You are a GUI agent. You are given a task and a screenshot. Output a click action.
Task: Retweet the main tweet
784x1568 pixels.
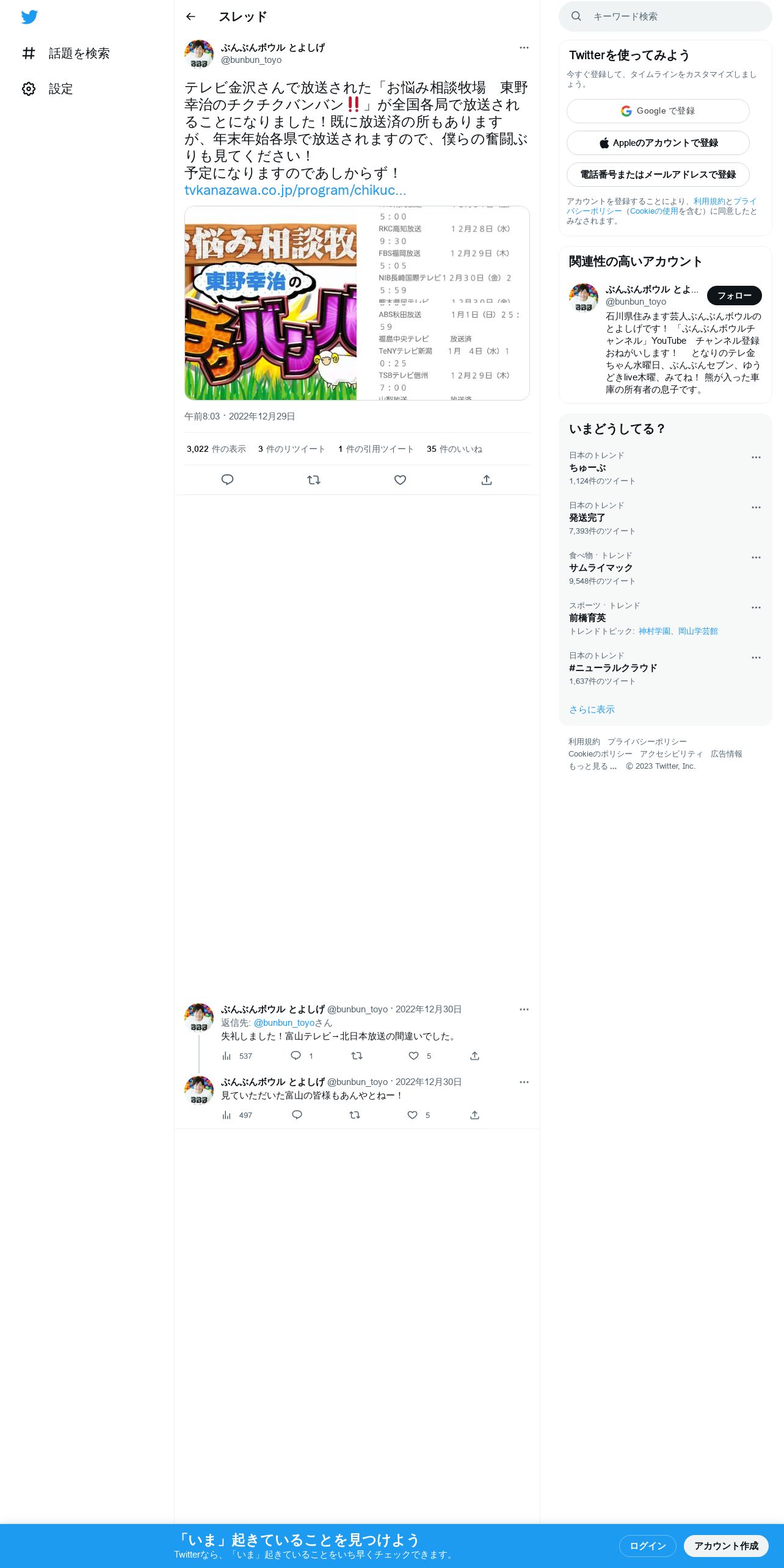tap(314, 480)
